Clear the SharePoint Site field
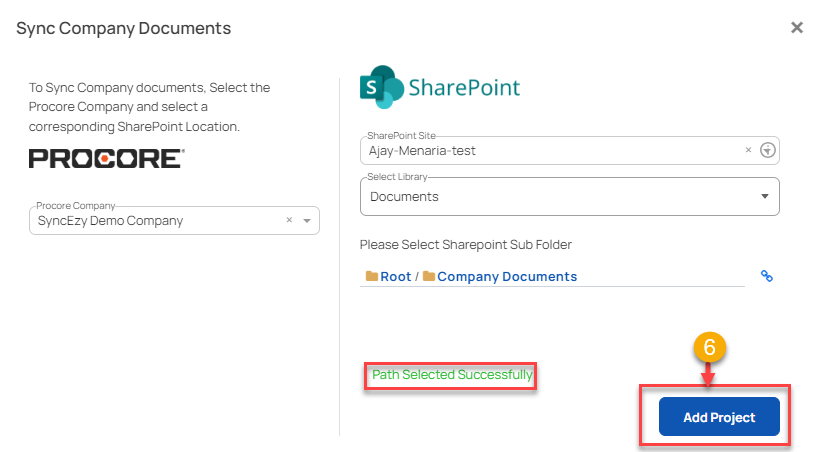Image resolution: width=820 pixels, height=452 pixels. click(748, 150)
